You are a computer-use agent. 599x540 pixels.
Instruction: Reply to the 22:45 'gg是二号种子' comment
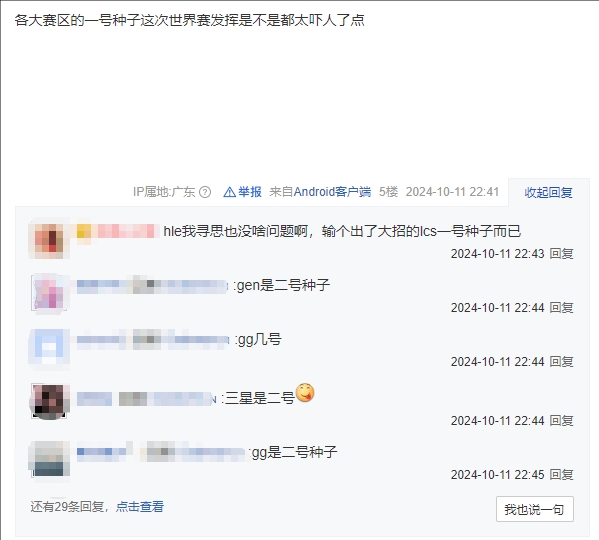pyautogui.click(x=562, y=475)
